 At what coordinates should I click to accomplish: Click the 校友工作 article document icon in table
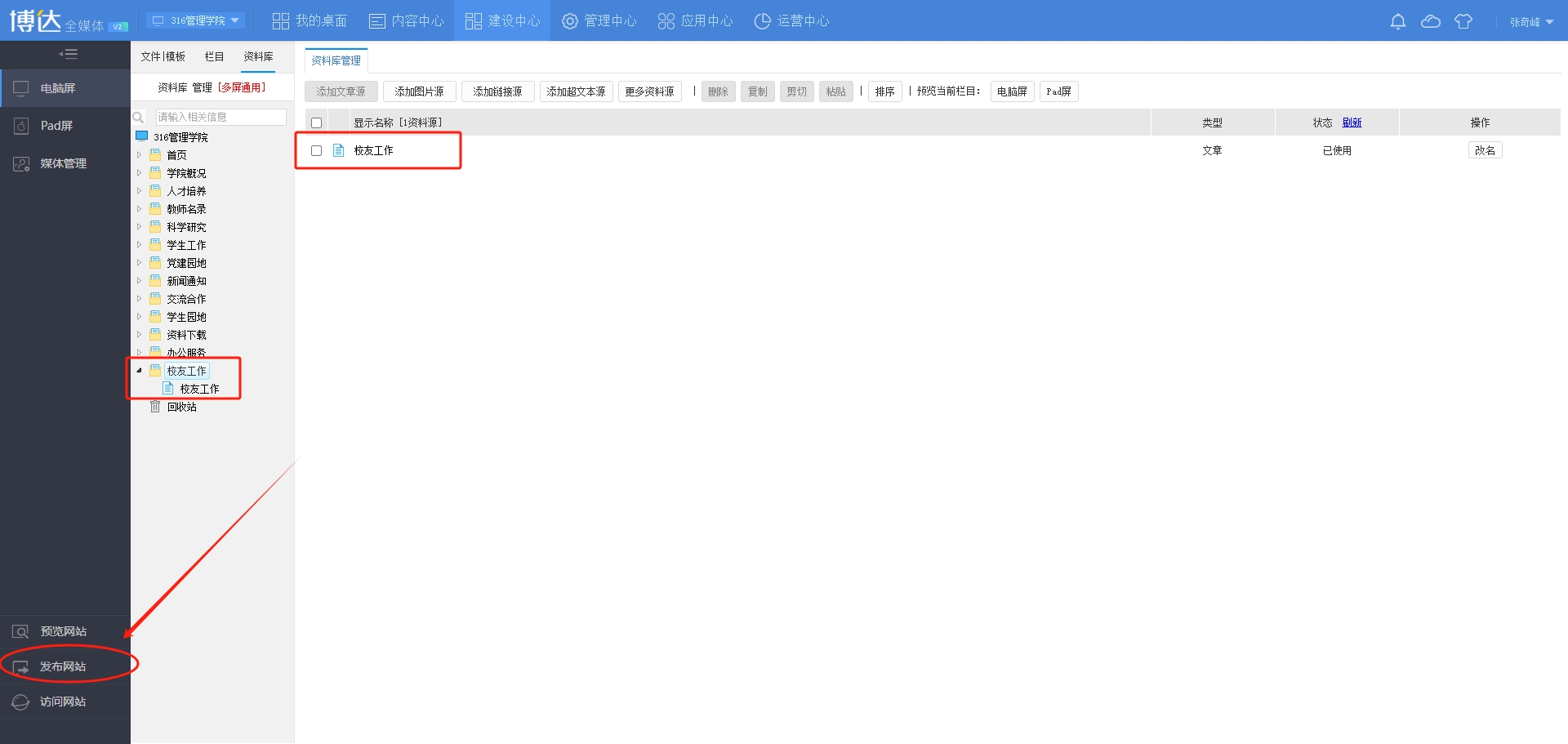339,150
